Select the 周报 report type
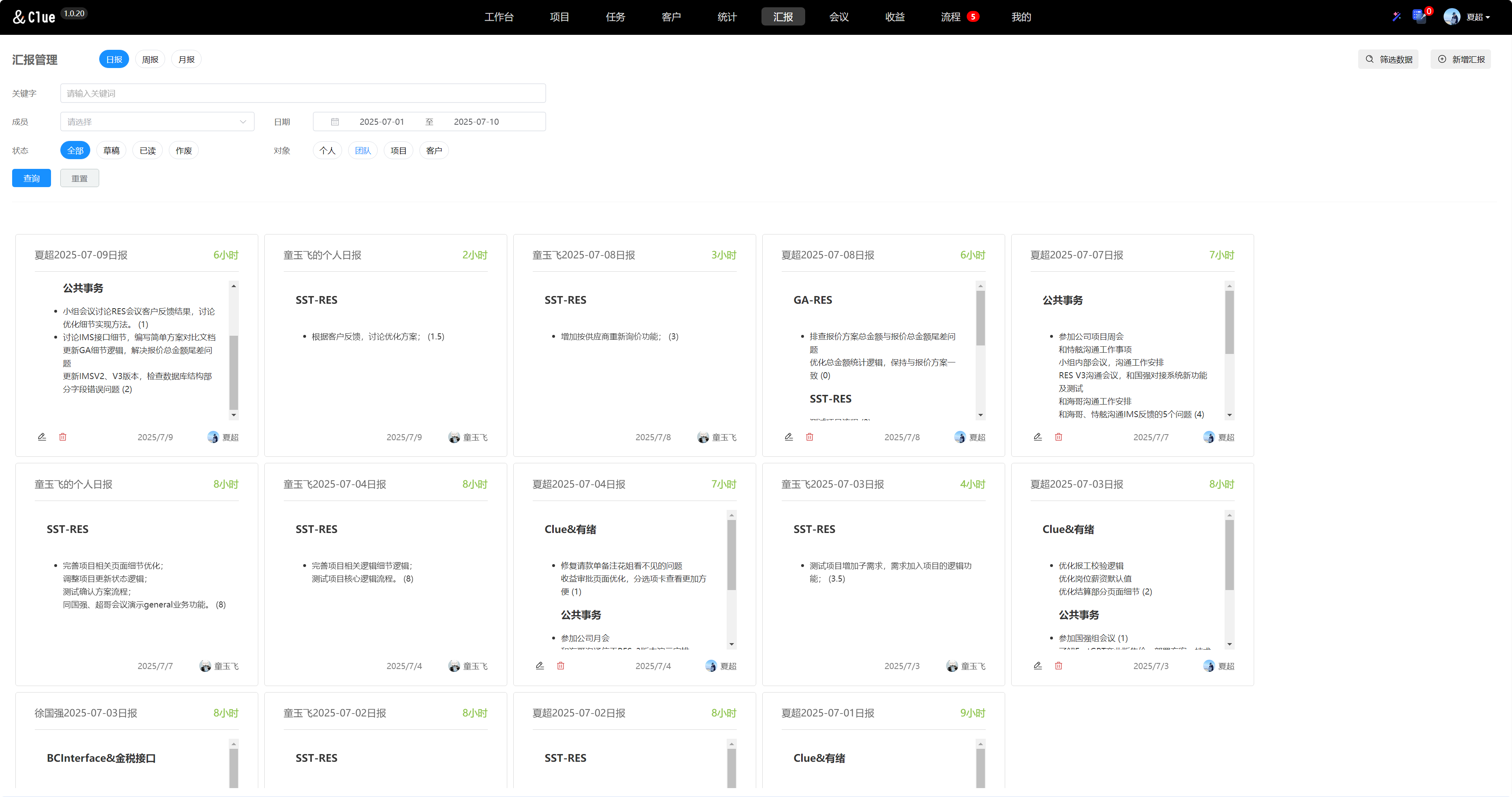Screen dimensions: 1512x797 click(x=150, y=59)
